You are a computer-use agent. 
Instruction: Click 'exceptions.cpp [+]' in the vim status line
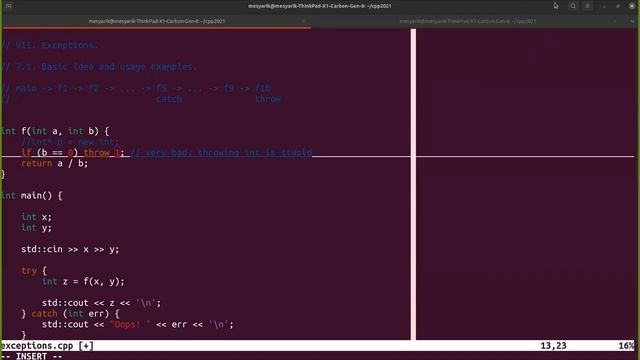click(x=47, y=346)
